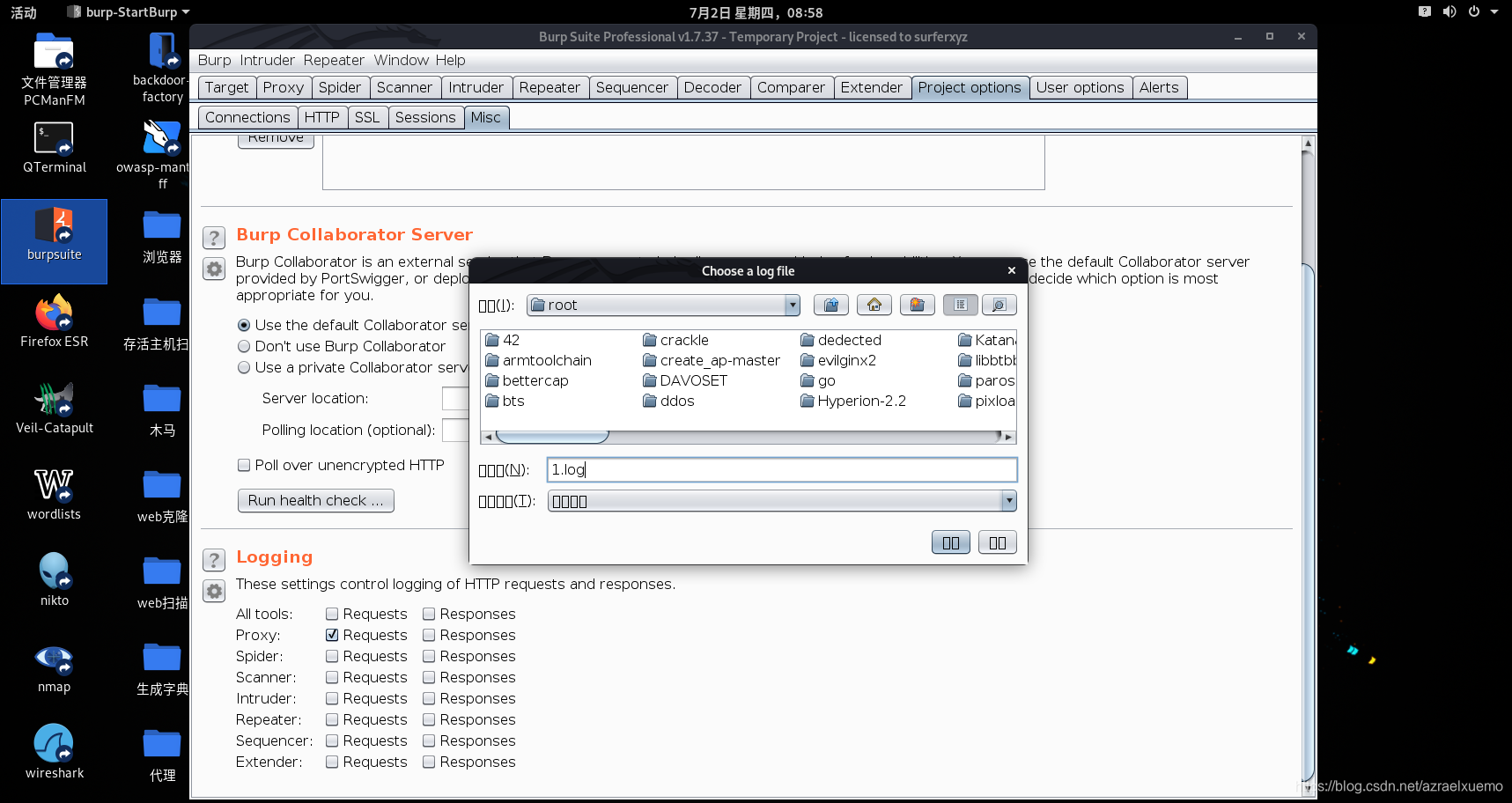Enable Poll over unencrypted HTTP
The width and height of the screenshot is (1512, 803).
click(x=244, y=465)
